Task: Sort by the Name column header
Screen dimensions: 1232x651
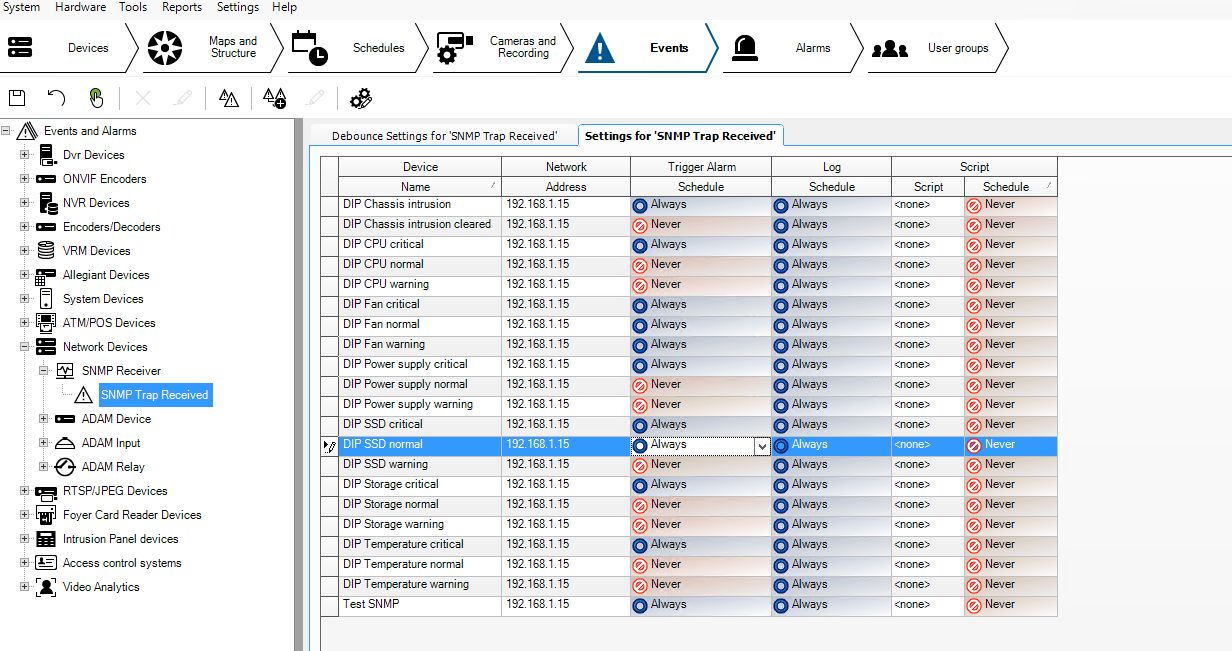Action: click(416, 187)
